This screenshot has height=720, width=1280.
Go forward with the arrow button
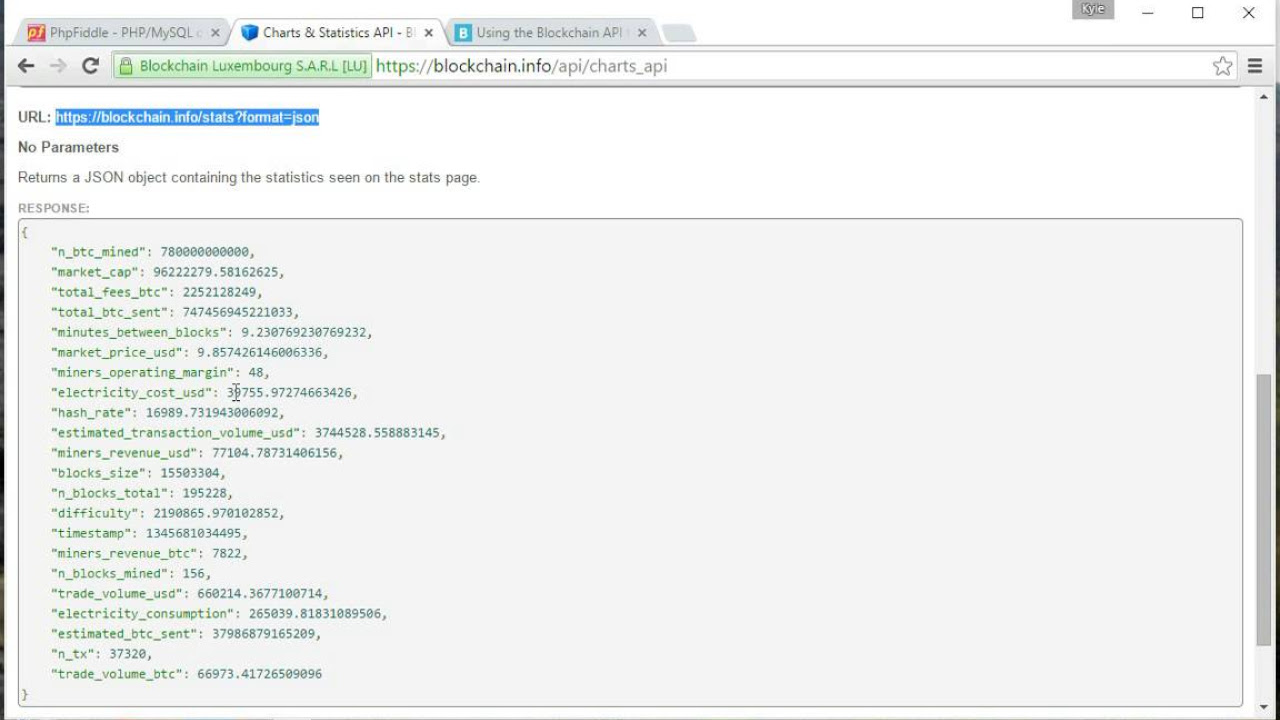click(x=58, y=66)
